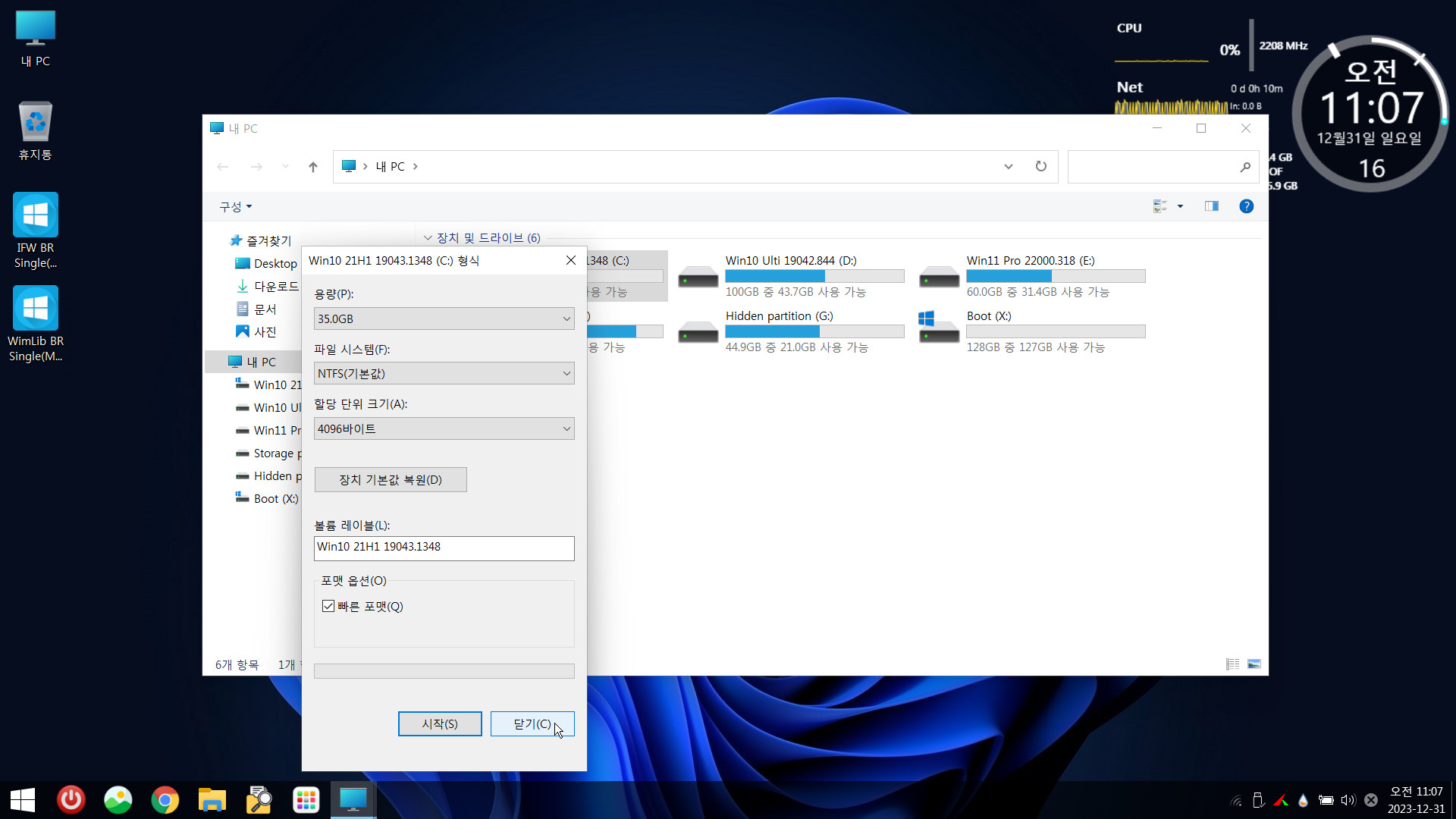This screenshot has height=819, width=1456.
Task: Click the Forward arrow in Explorer
Action: click(256, 167)
